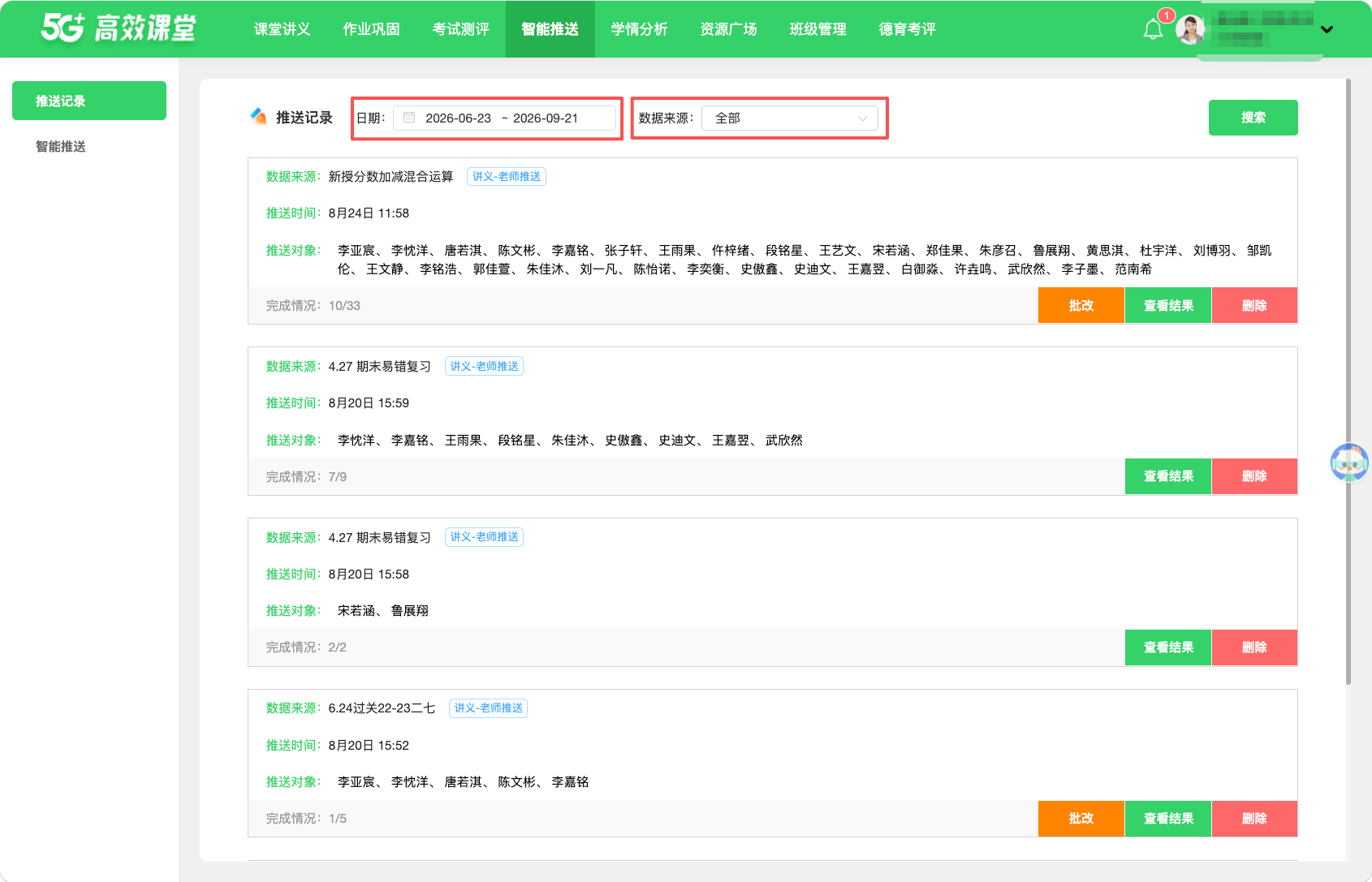Click 讲义-老师推送 tag of 6.24过关22-23二七
The width and height of the screenshot is (1372, 882).
[488, 708]
